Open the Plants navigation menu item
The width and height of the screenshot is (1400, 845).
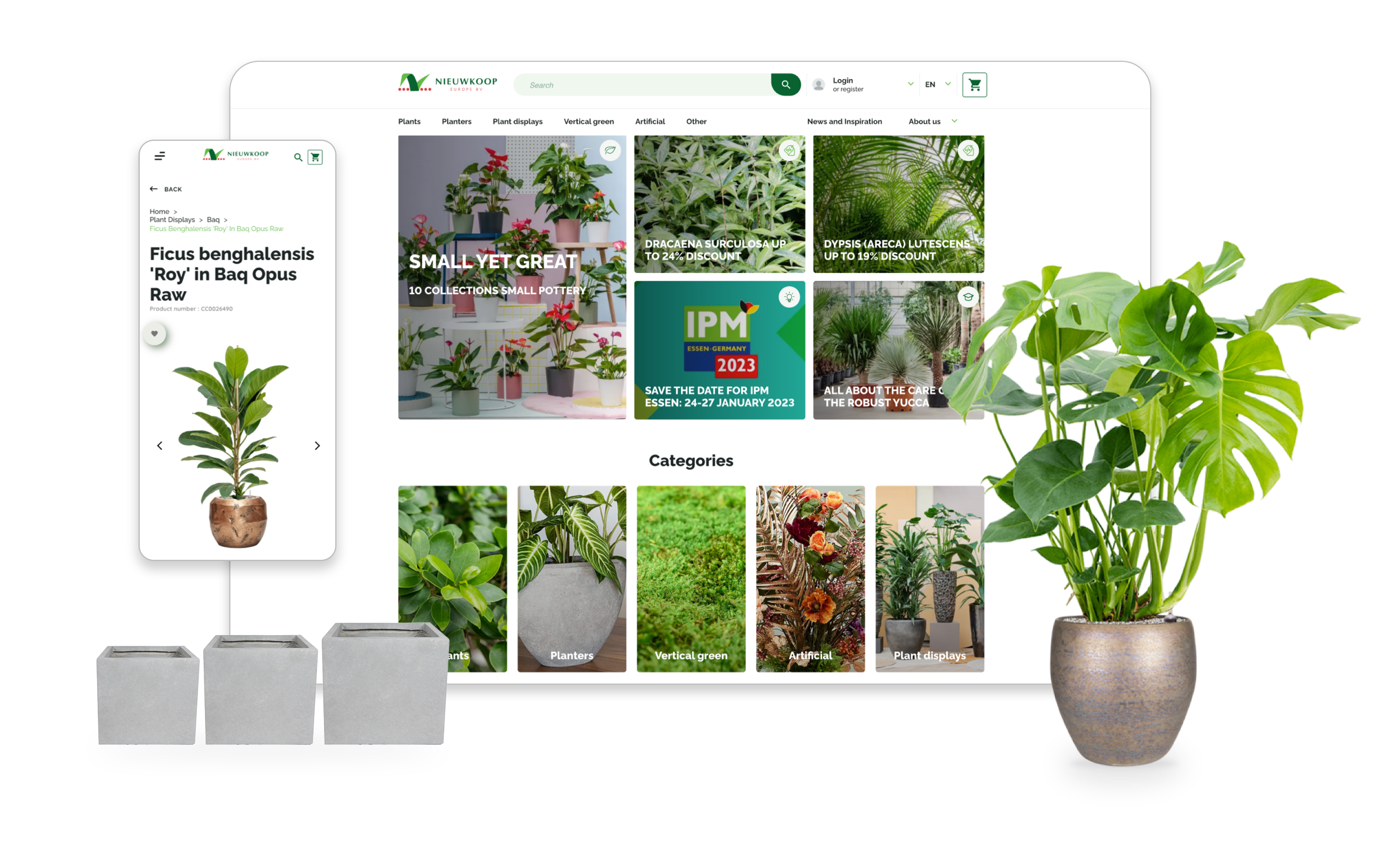click(x=409, y=120)
